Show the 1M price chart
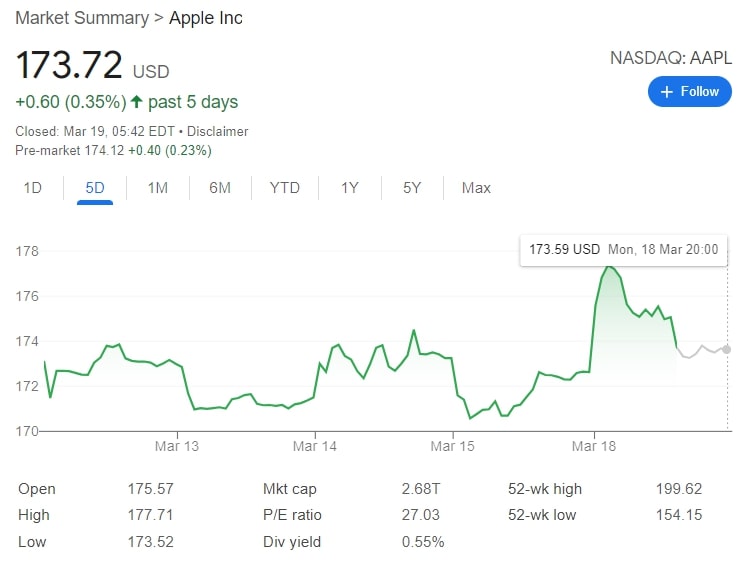The image size is (744, 562). tap(157, 188)
